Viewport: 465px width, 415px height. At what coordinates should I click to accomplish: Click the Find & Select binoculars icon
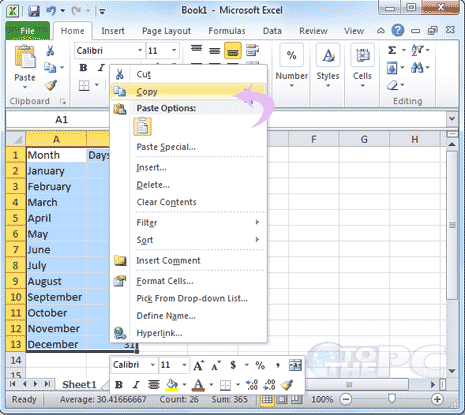417,68
